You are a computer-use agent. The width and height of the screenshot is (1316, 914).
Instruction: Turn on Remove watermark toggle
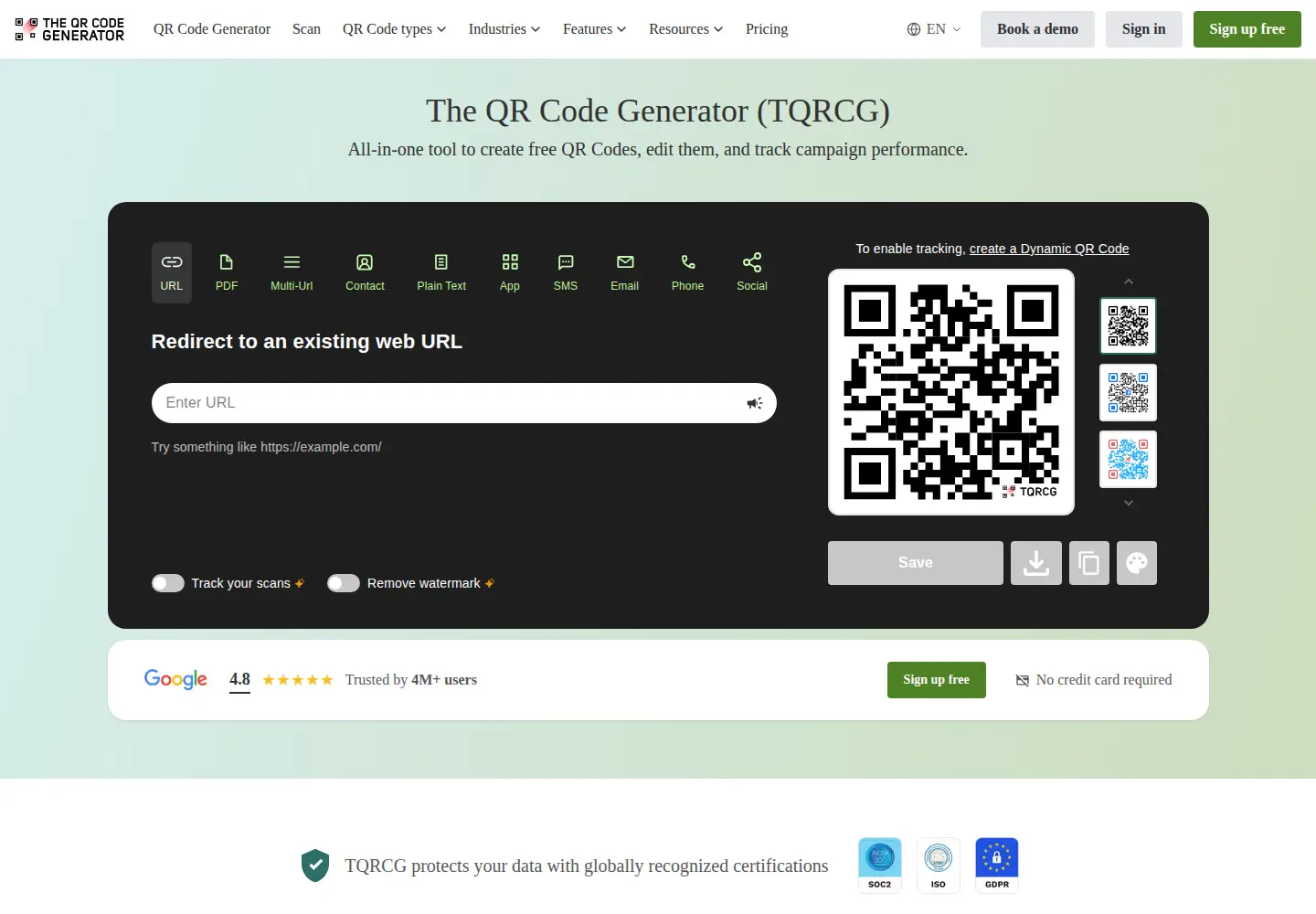[x=344, y=583]
